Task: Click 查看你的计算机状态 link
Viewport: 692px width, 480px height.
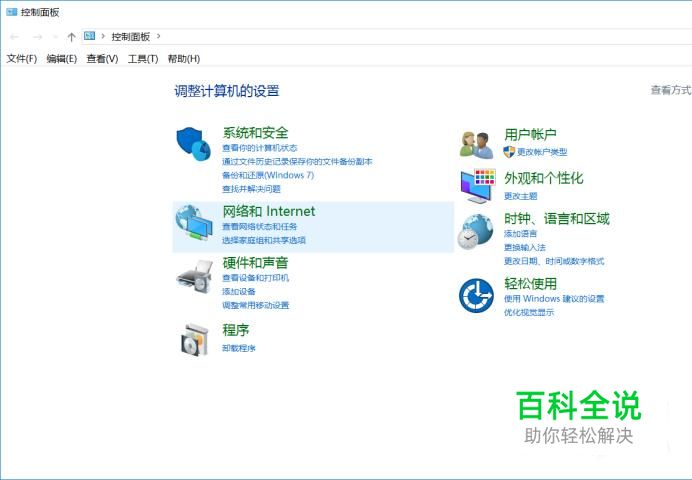Action: coord(260,148)
